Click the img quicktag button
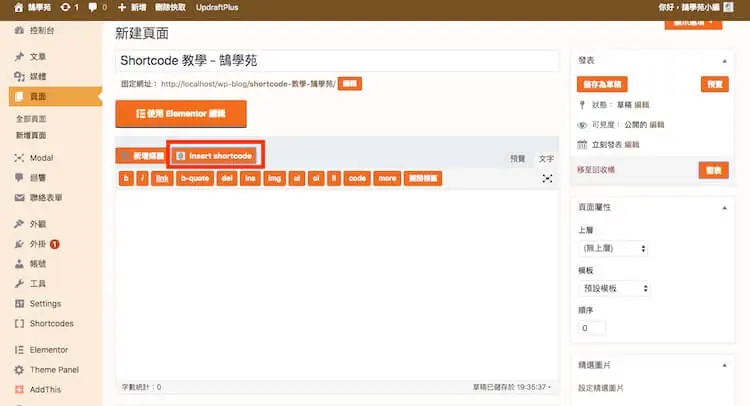 click(x=275, y=178)
